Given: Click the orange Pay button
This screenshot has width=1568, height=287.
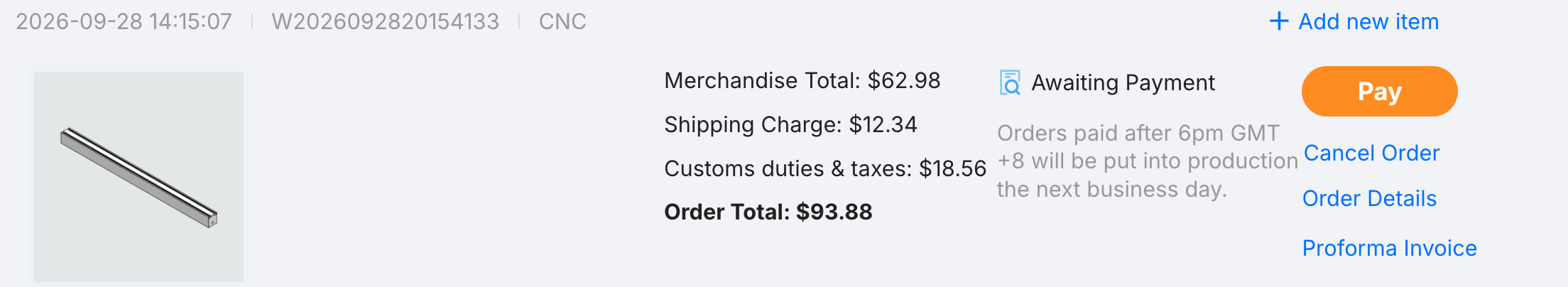Looking at the screenshot, I should 1379,92.
